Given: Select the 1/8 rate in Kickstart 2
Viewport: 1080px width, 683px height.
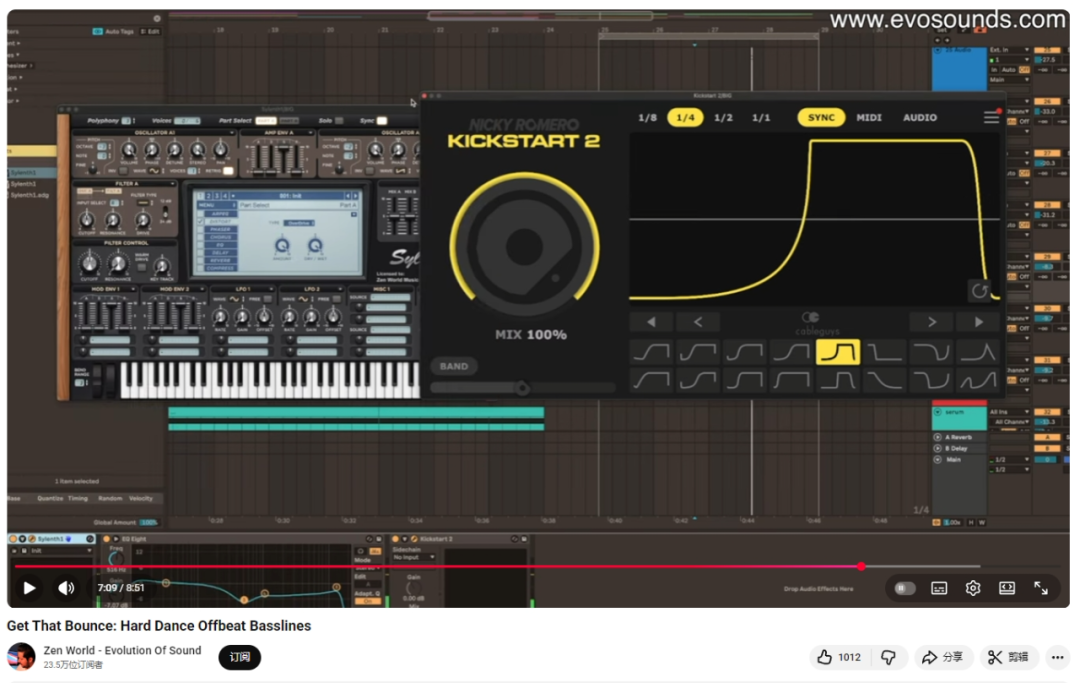Looking at the screenshot, I should click(x=647, y=118).
